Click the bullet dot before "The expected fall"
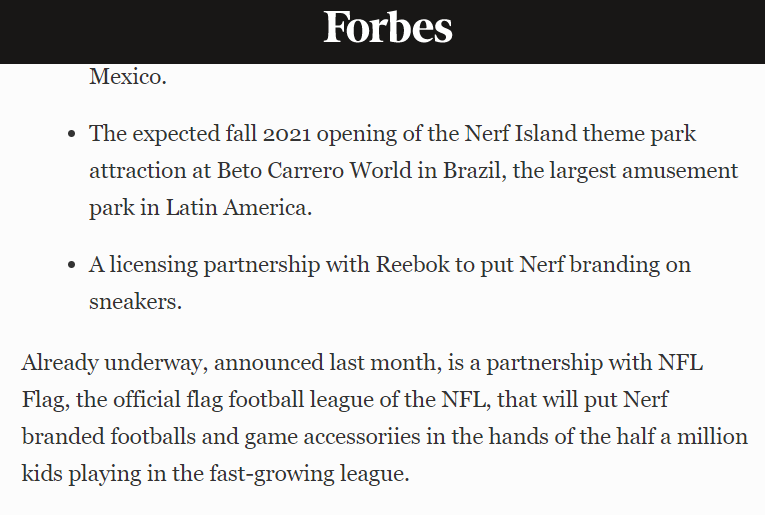 71,134
